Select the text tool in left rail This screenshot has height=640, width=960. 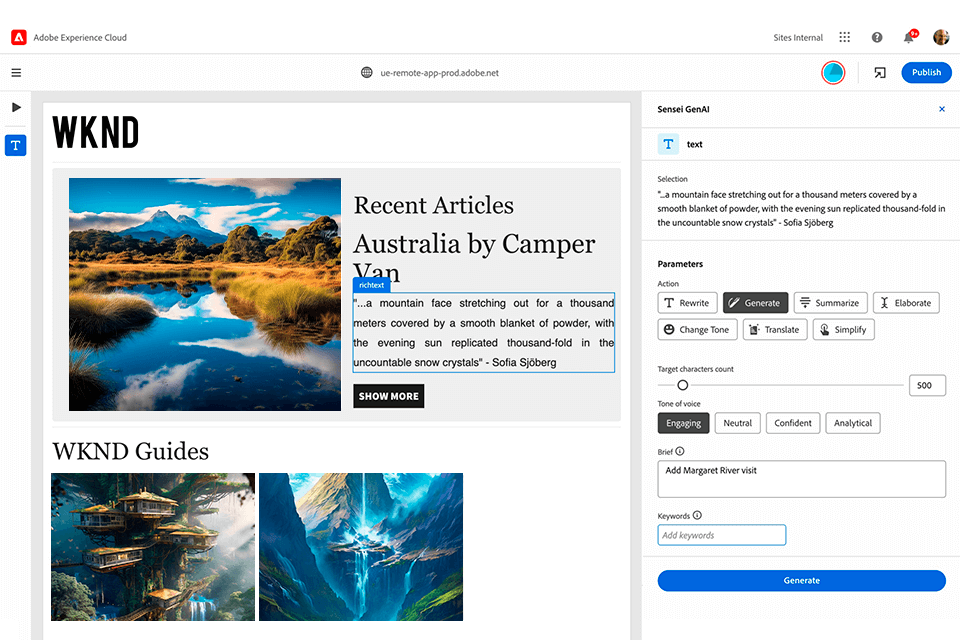[16, 146]
